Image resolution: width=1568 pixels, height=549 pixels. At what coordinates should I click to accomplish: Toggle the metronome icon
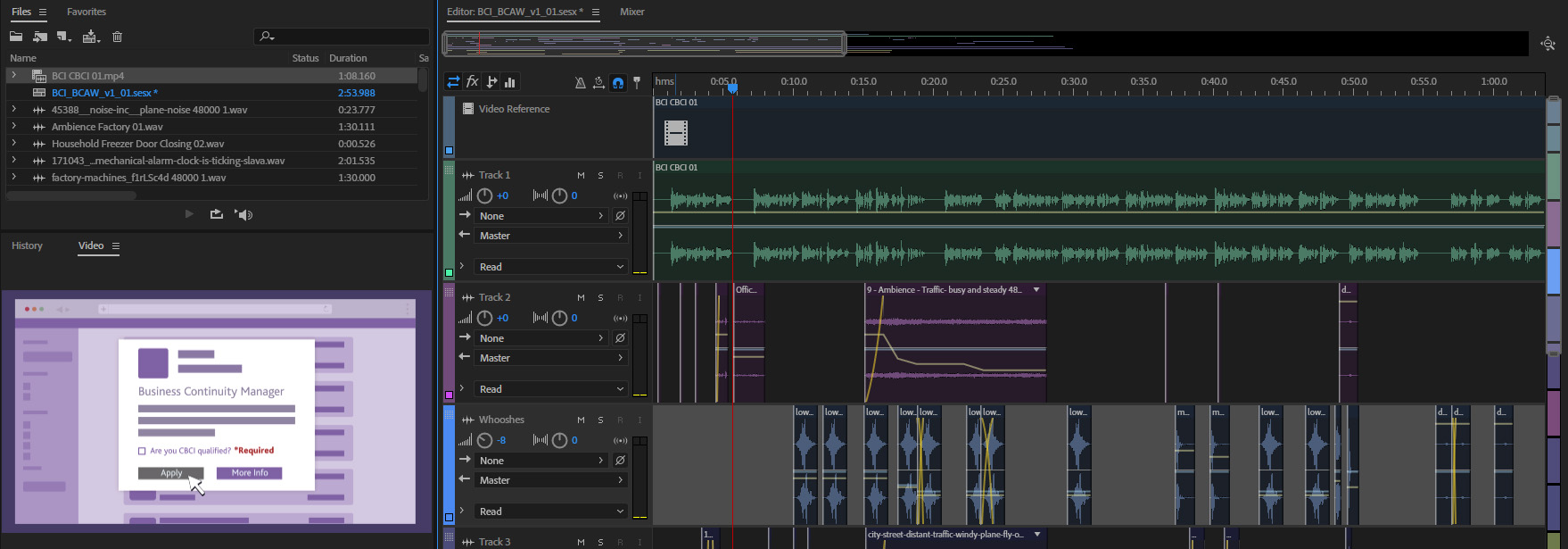point(580,82)
